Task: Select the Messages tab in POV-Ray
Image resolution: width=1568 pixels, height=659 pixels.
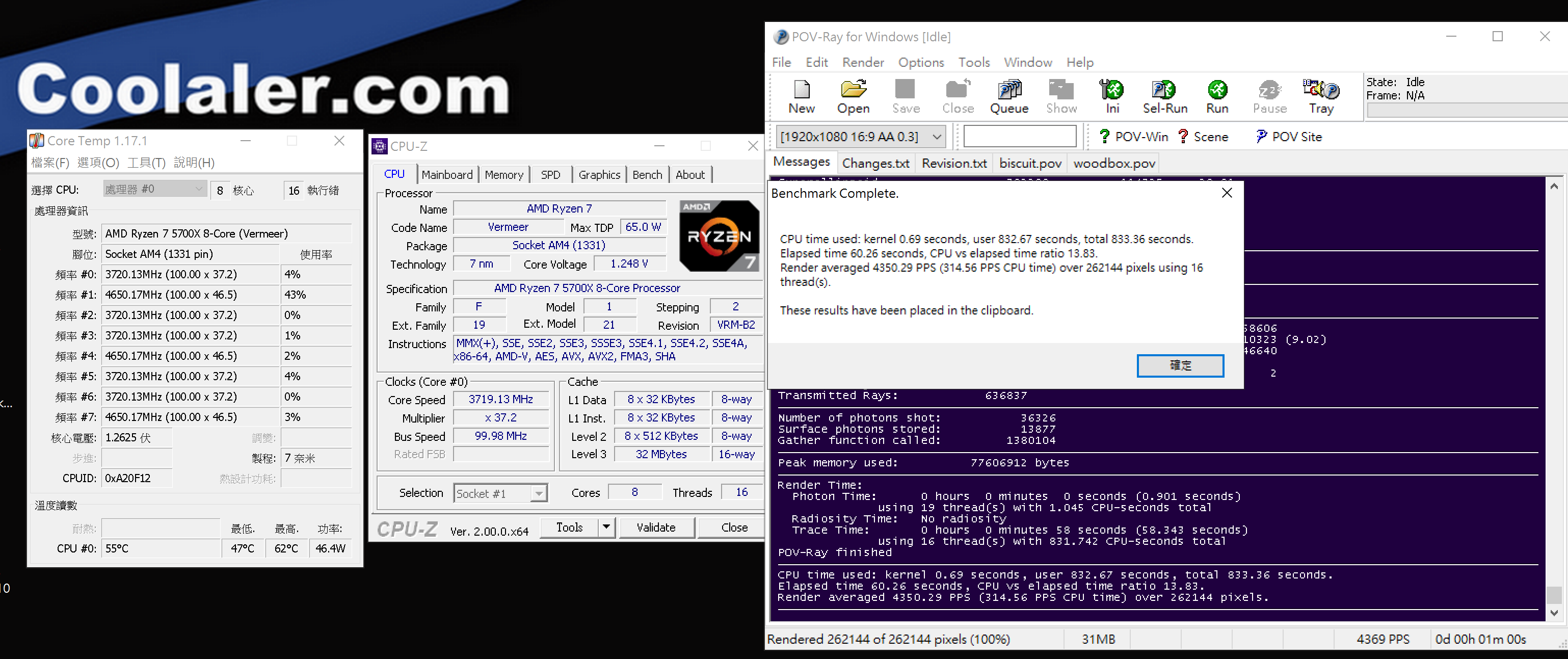Action: click(801, 162)
